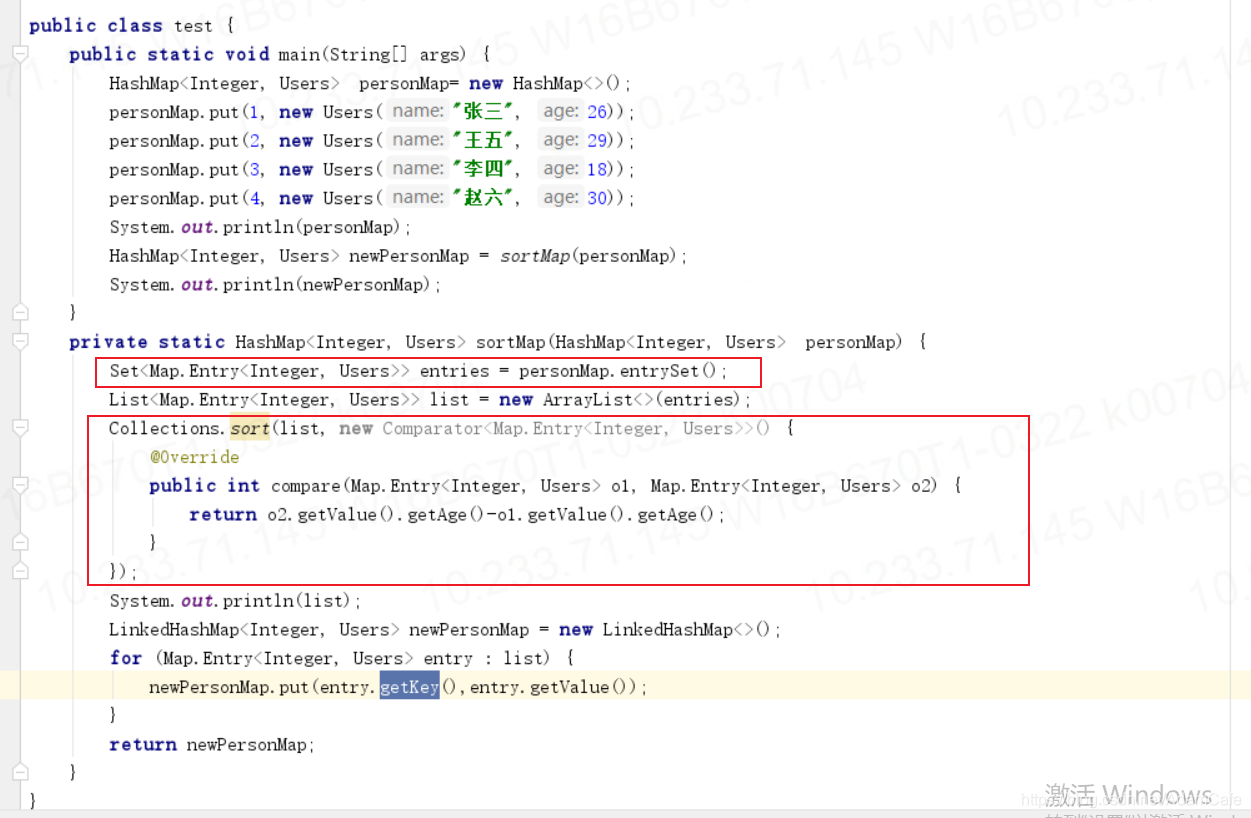The width and height of the screenshot is (1251, 818).
Task: Click the age value 26
Action: pos(597,112)
